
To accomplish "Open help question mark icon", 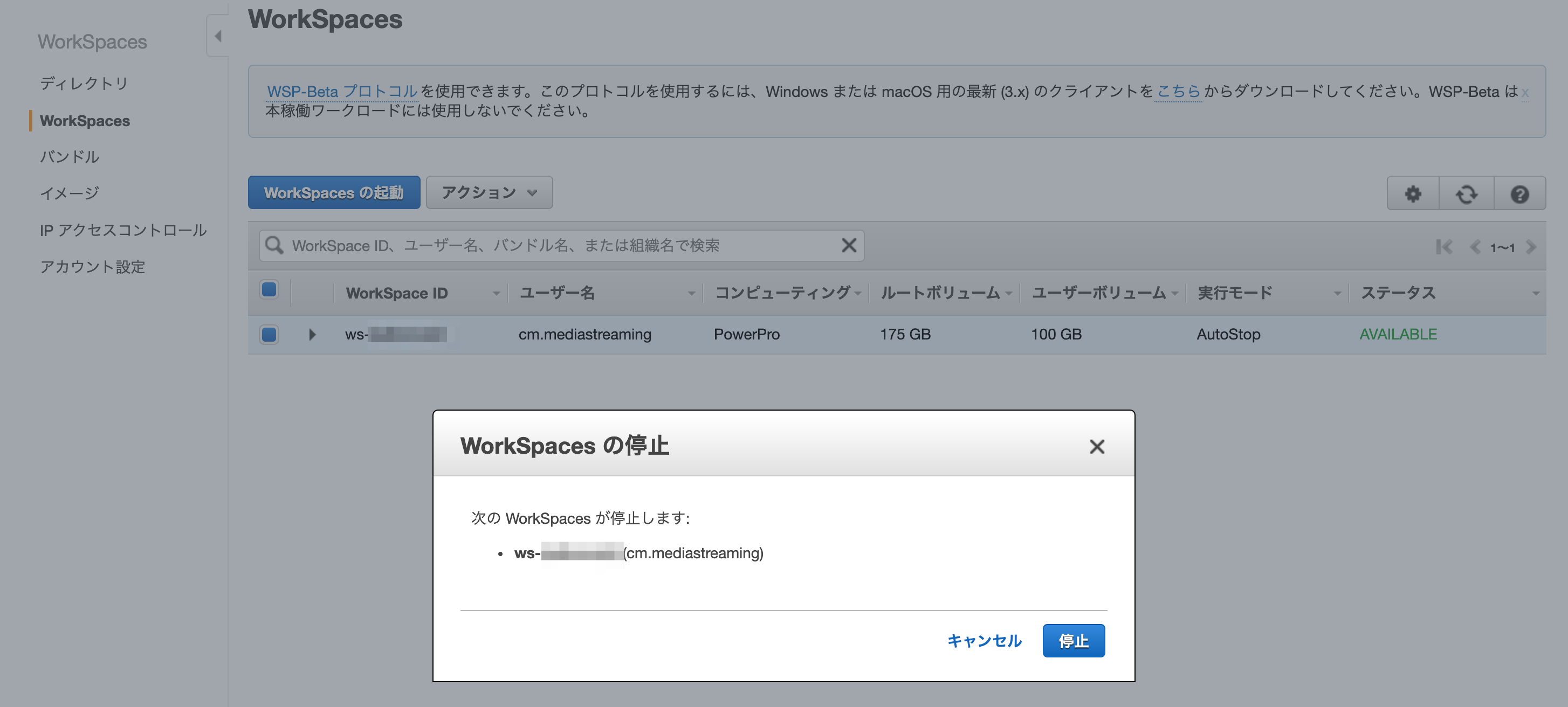I will 1519,193.
